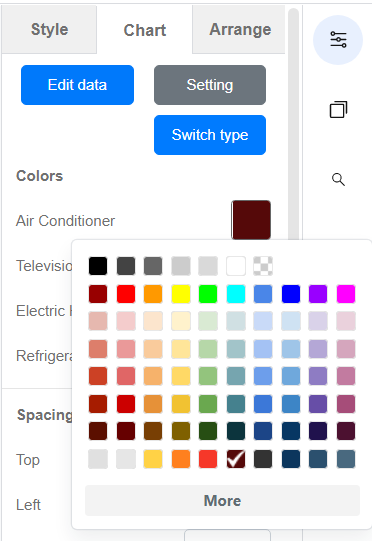This screenshot has width=372, height=541.
Task: Choose the cyan color swatch
Action: click(x=236, y=294)
